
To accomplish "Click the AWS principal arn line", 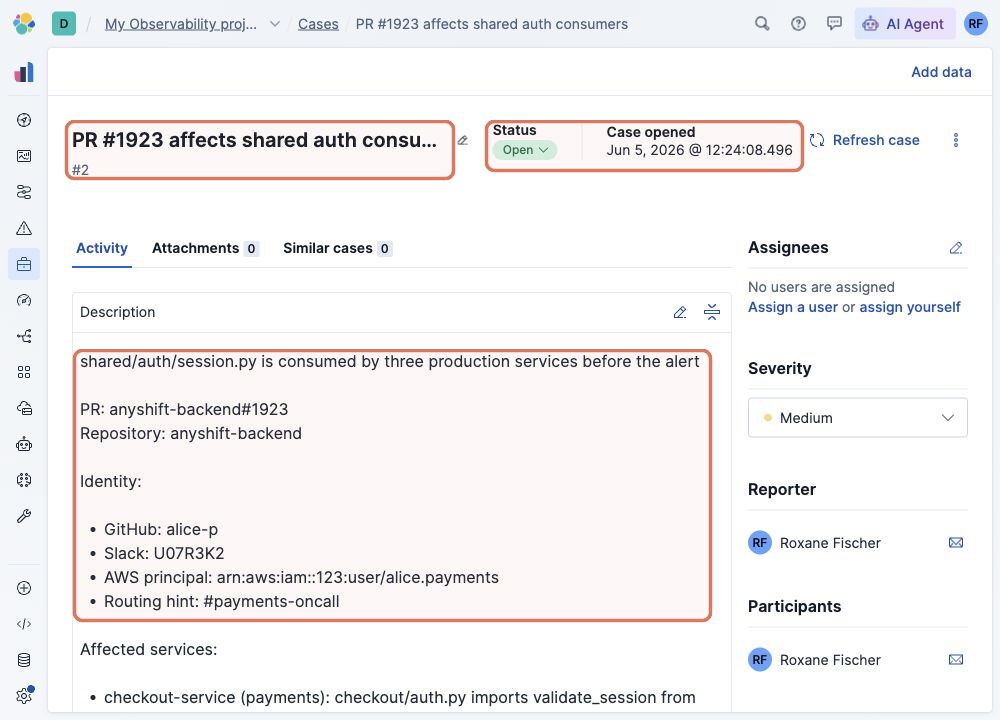I will (x=301, y=578).
